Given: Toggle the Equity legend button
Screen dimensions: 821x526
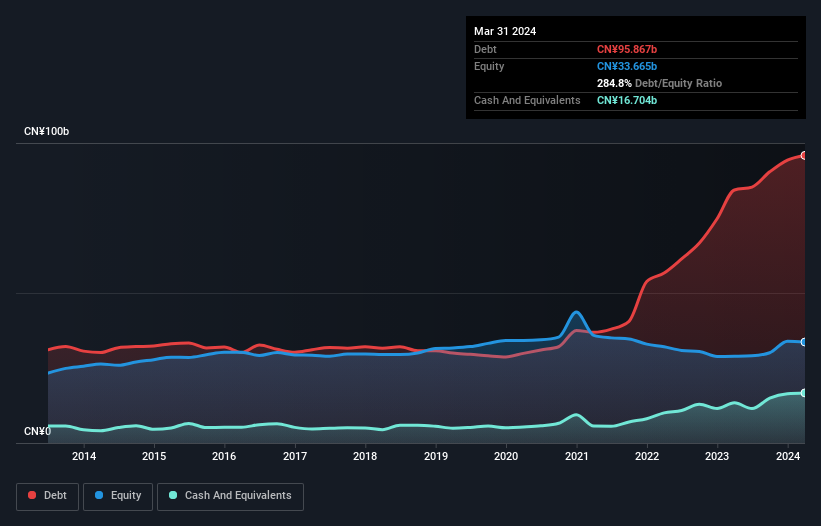Looking at the screenshot, I should [118, 496].
